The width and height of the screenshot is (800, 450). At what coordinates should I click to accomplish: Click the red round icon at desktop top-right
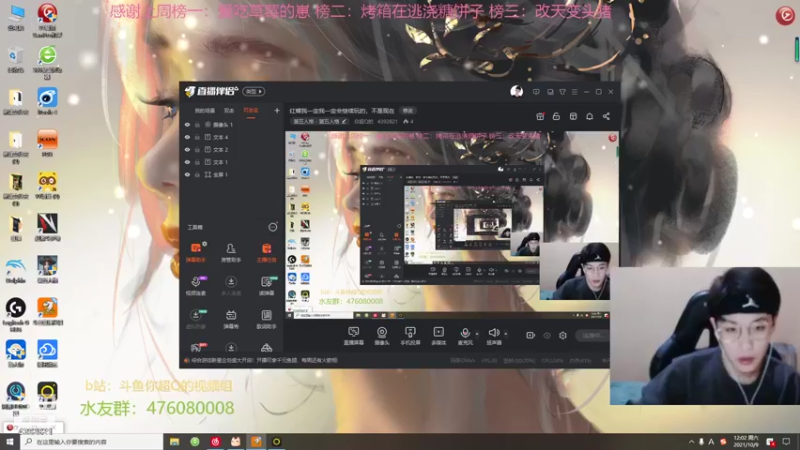point(785,15)
